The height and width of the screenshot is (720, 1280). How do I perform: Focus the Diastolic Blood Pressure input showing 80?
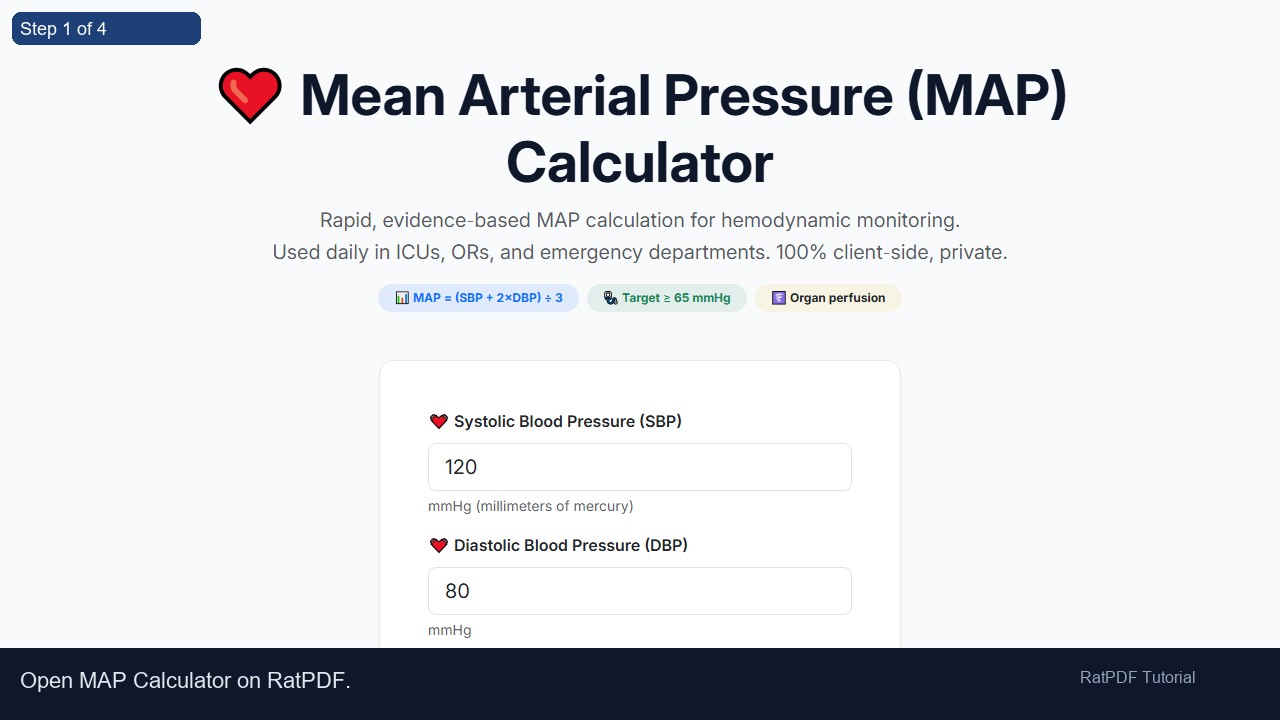640,591
